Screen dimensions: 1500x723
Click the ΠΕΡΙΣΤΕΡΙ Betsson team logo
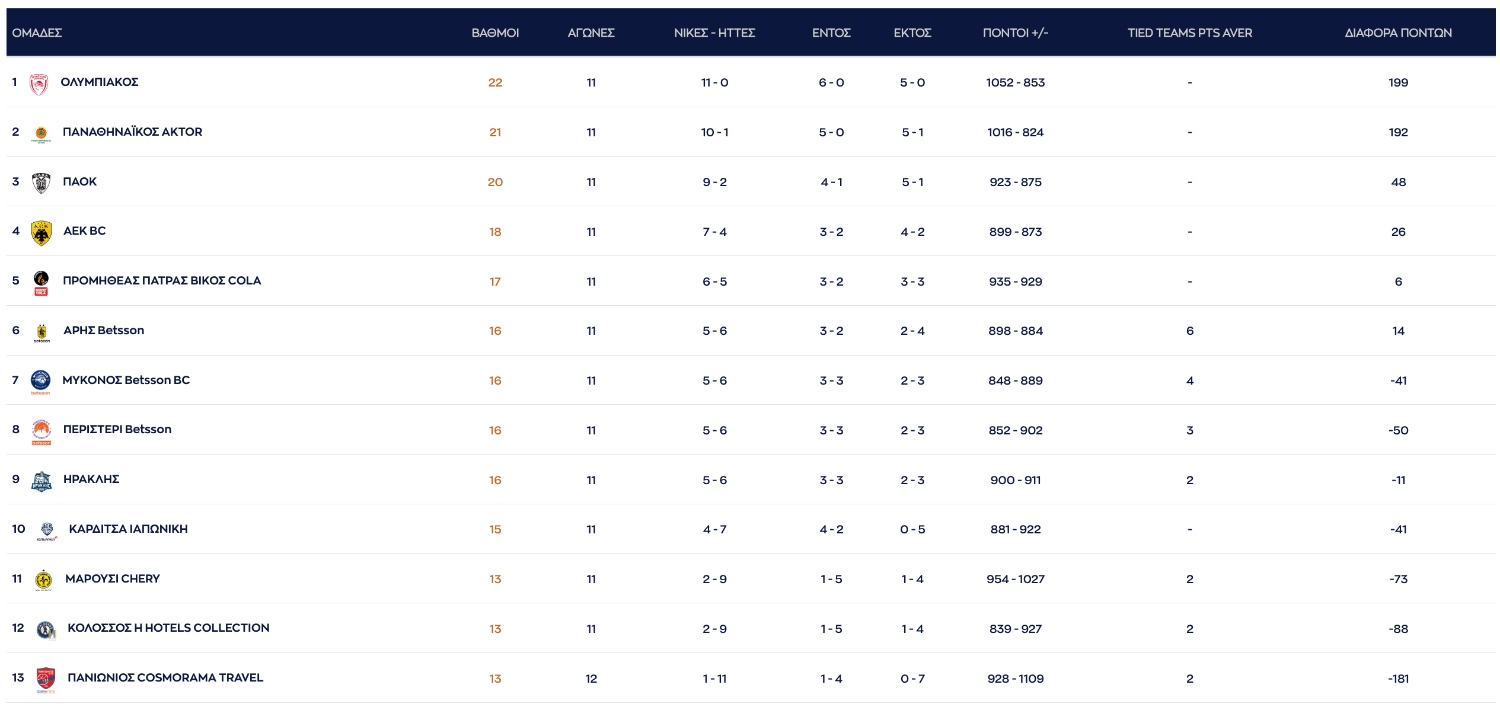41,431
